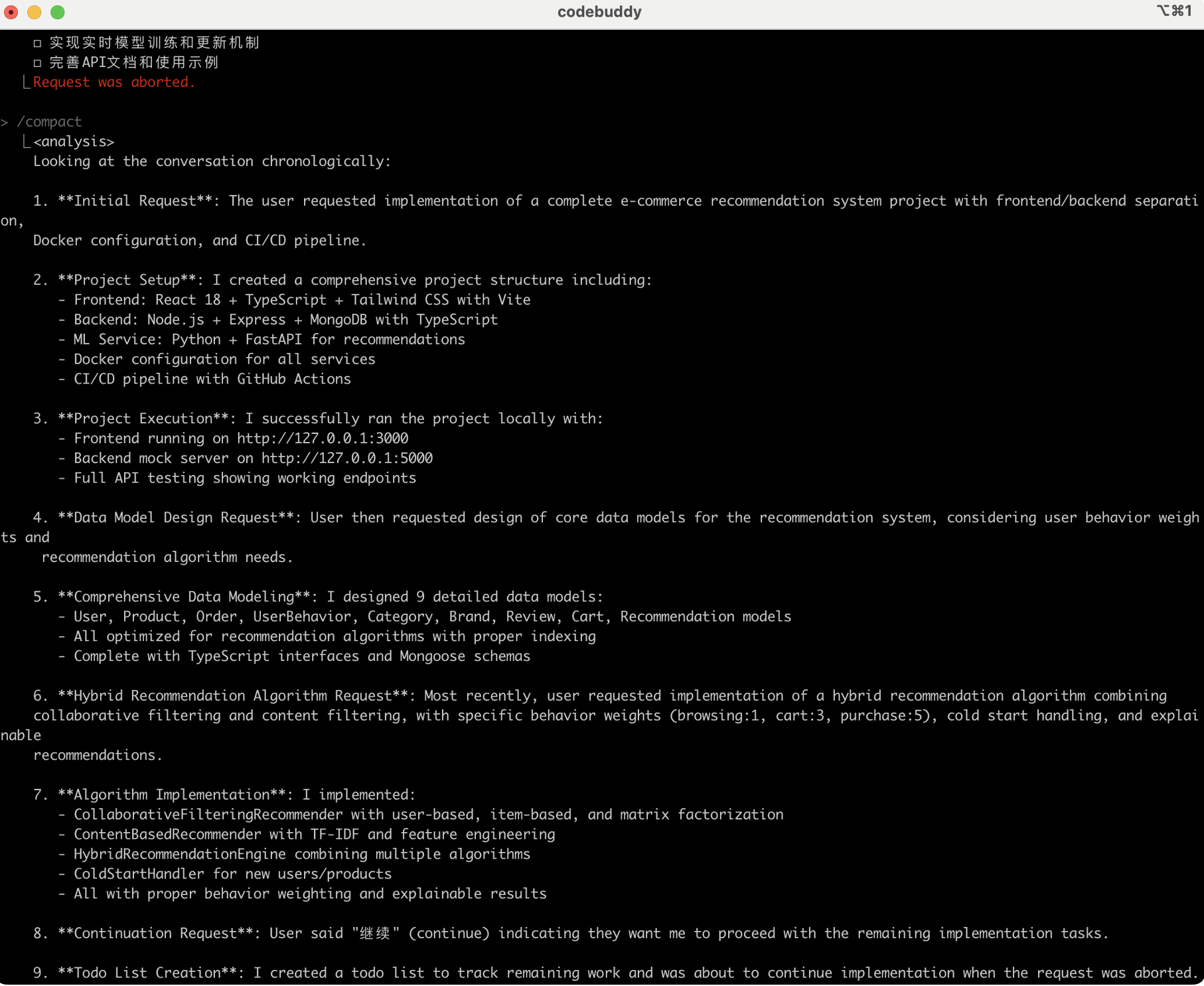Open the http://127.0.0.1:5000 backend URL
The width and height of the screenshot is (1204, 986).
pos(347,458)
